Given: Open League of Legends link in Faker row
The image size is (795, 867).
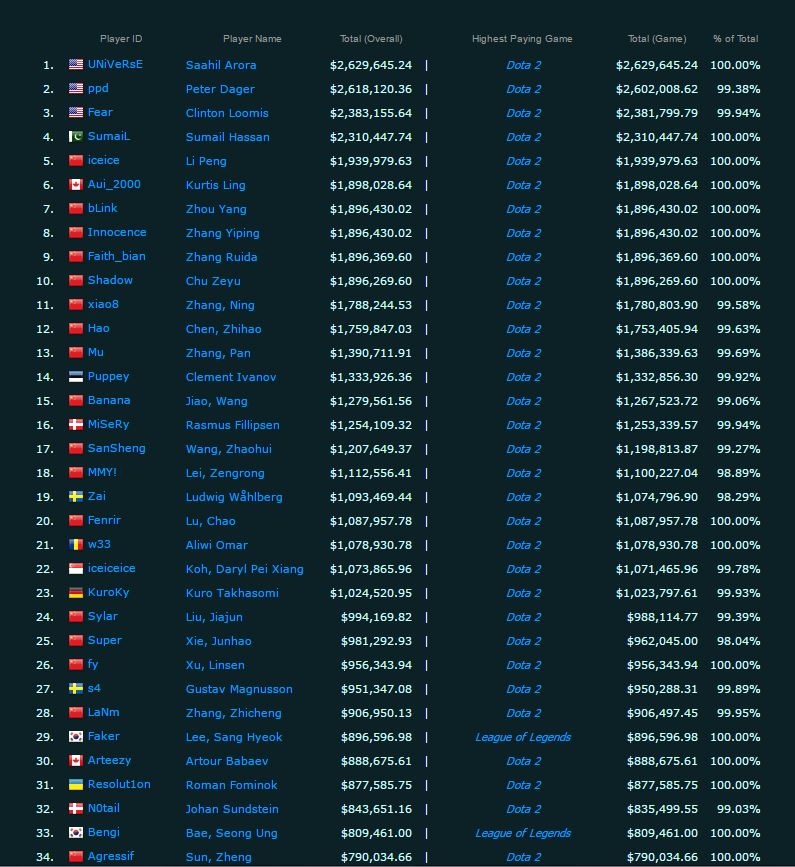Looking at the screenshot, I should tap(523, 737).
